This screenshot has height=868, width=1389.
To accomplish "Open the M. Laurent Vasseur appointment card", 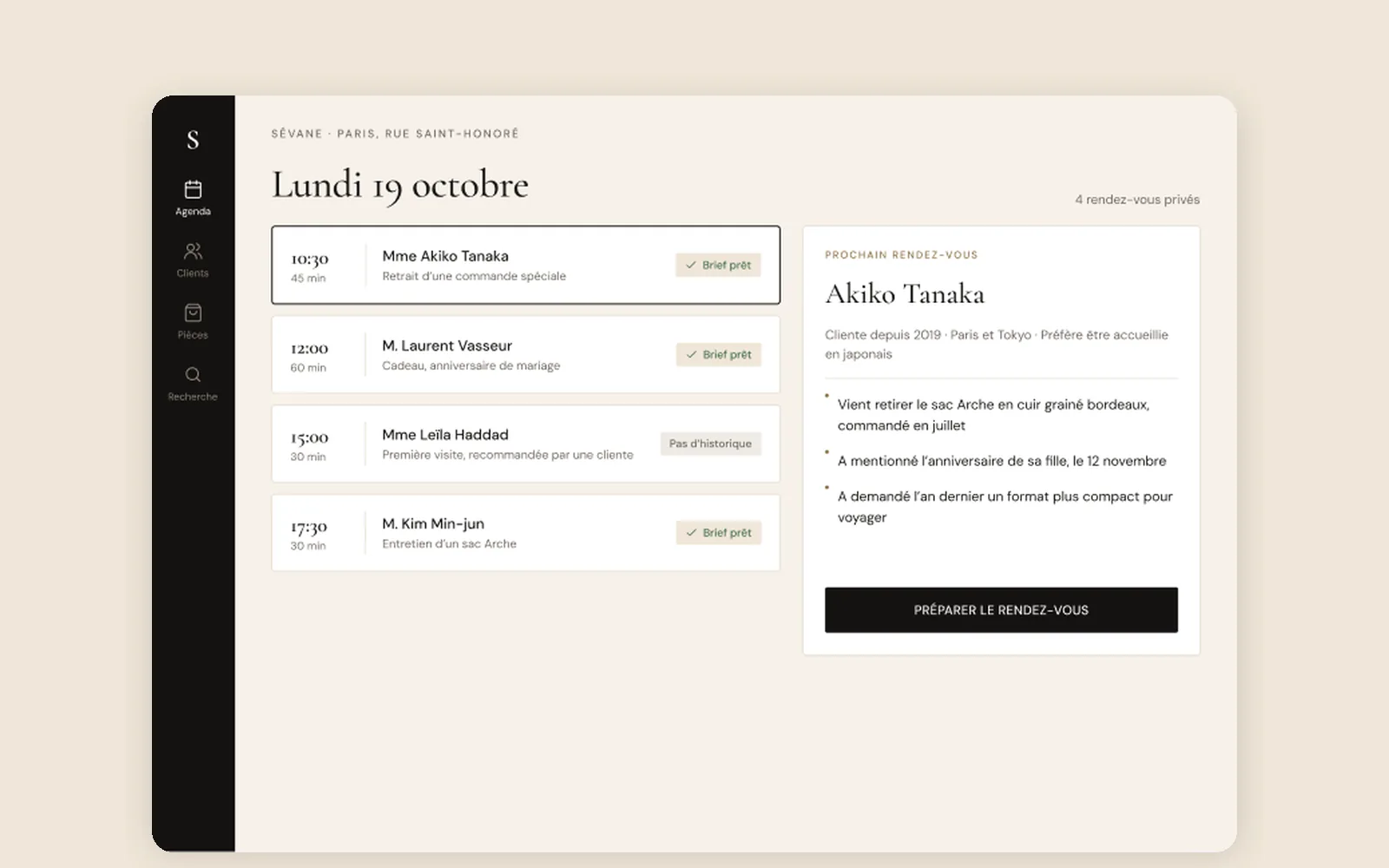I will coord(525,354).
